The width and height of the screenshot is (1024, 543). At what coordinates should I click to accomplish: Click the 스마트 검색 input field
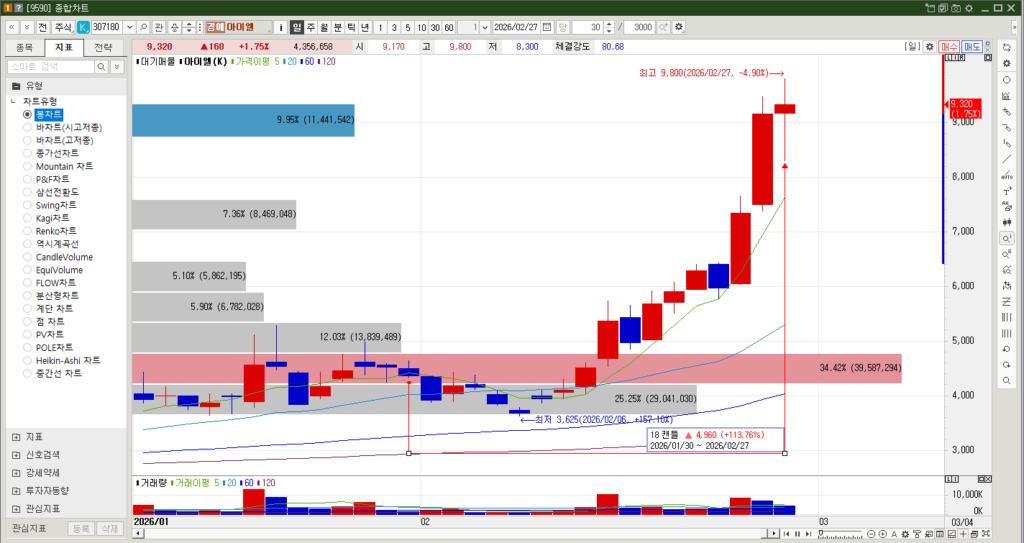[x=50, y=66]
